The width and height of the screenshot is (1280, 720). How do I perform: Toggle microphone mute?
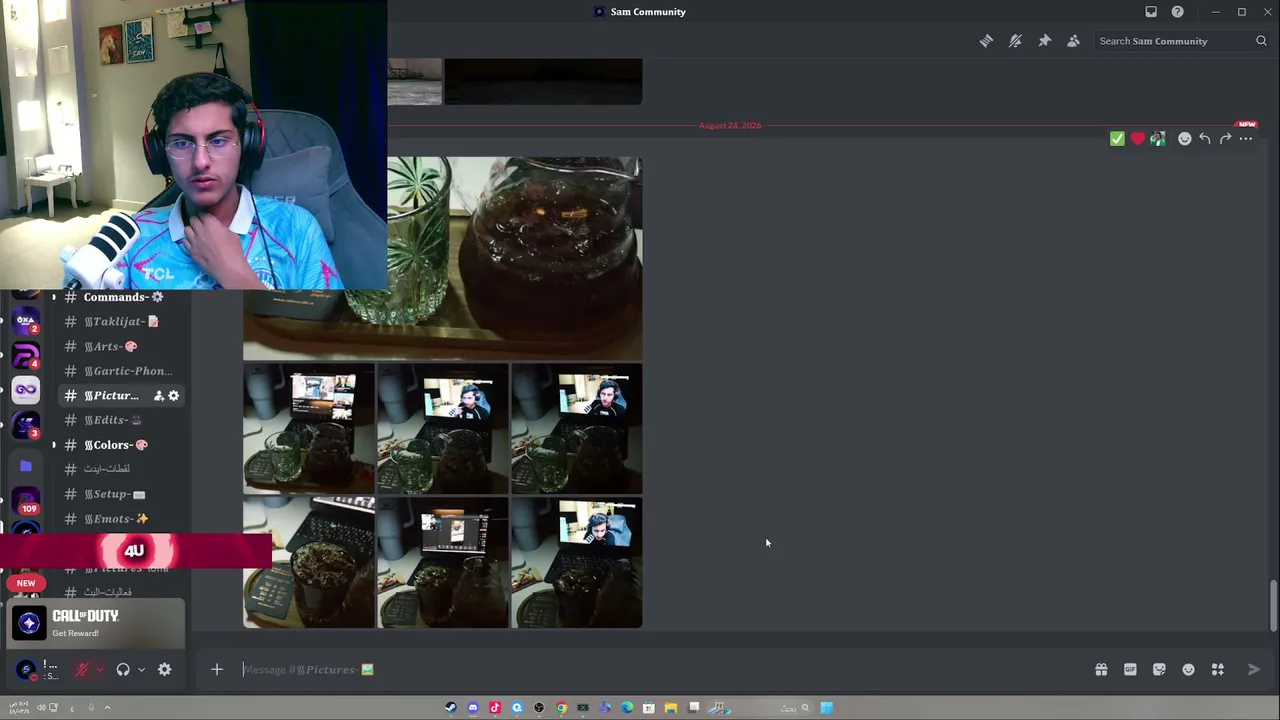[x=82, y=670]
